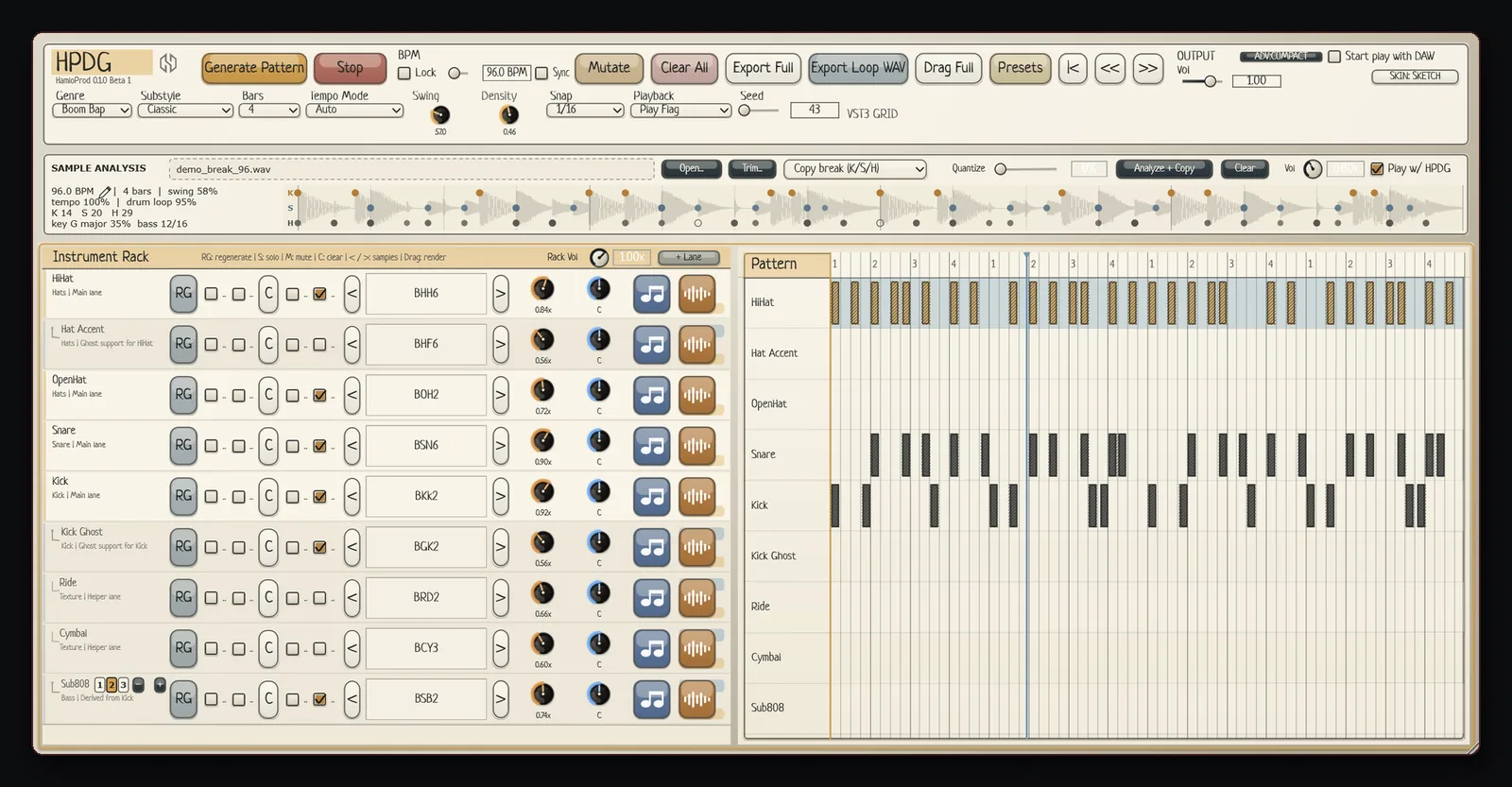The width and height of the screenshot is (1512, 787).
Task: Select previous sample left of BHH6
Action: coord(352,294)
